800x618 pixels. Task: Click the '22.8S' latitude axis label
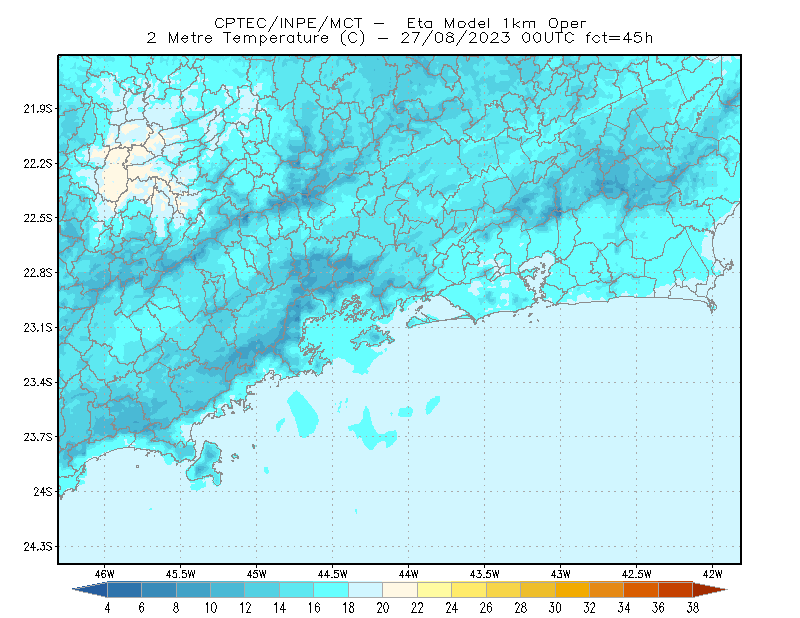pyautogui.click(x=38, y=273)
